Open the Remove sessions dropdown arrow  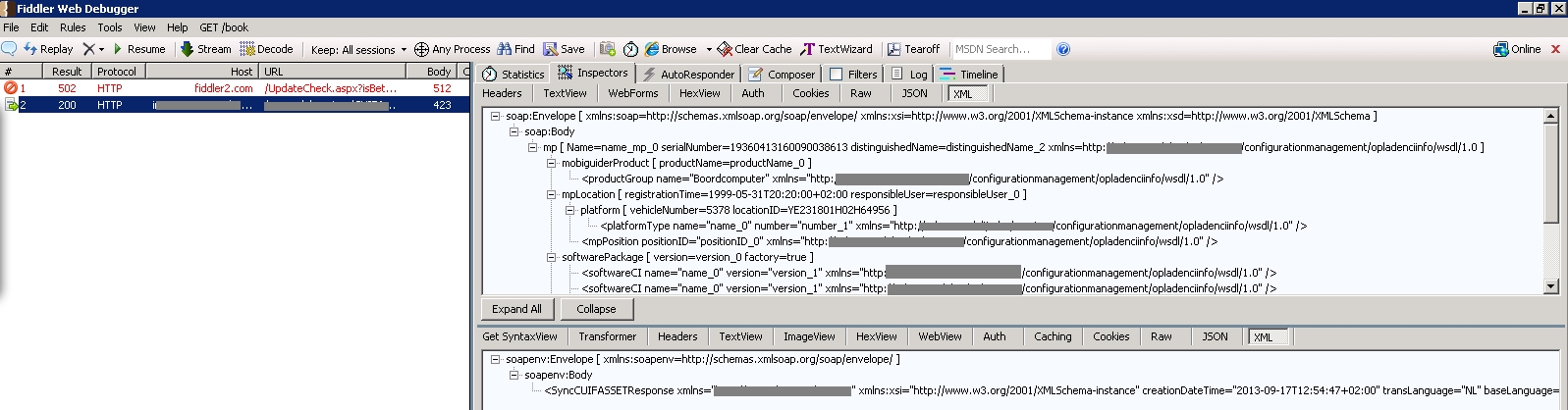pyautogui.click(x=101, y=49)
